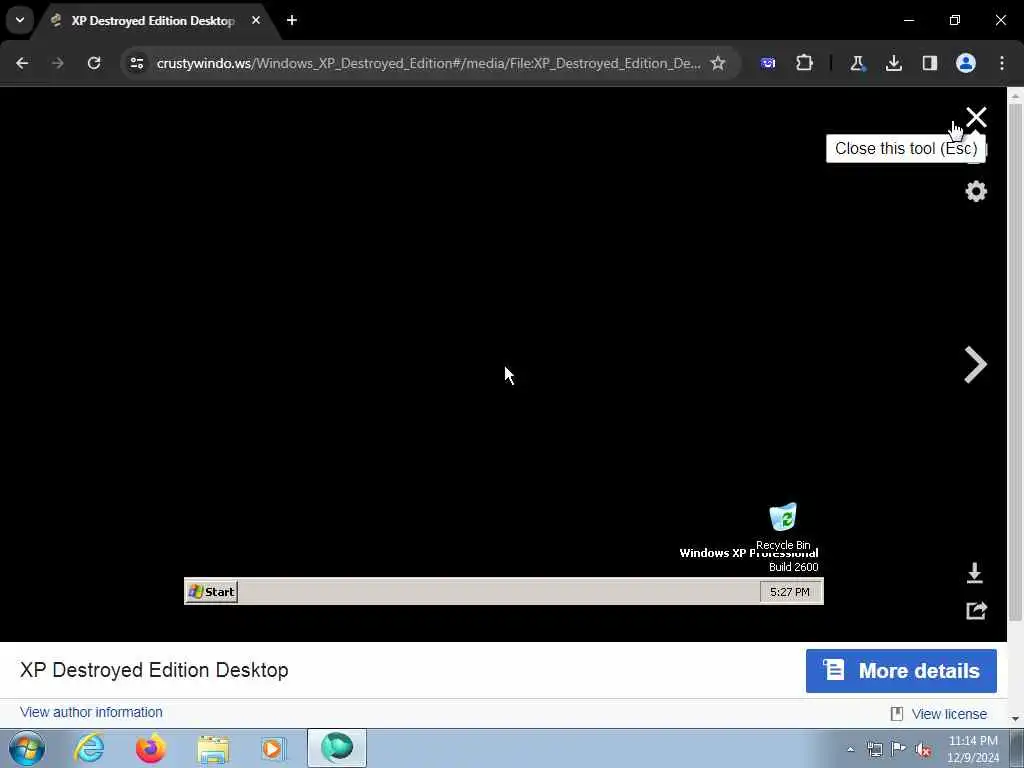This screenshot has height=768, width=1024.
Task: Open a new tab
Action: (292, 20)
